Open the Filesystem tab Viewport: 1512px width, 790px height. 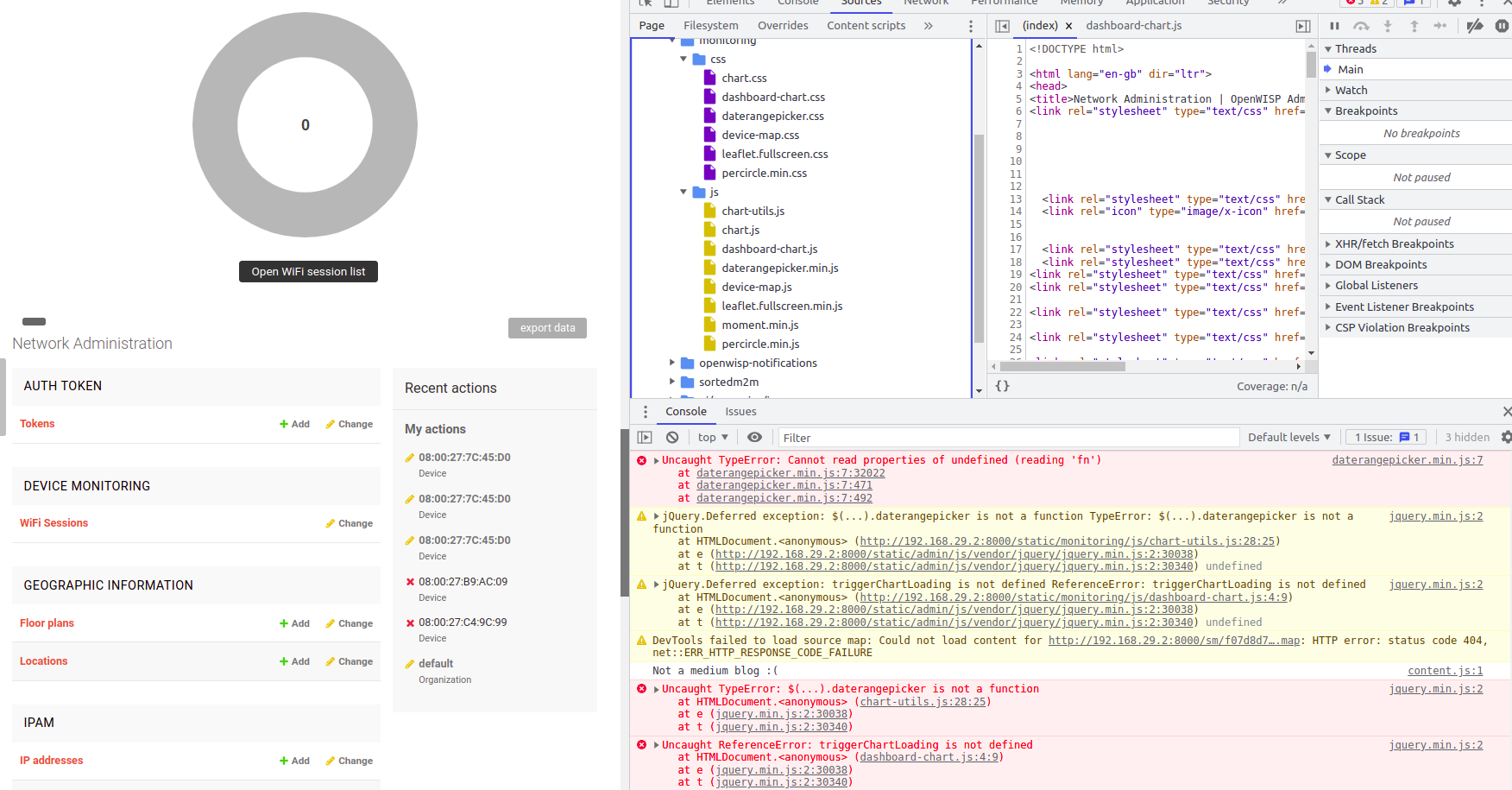click(x=710, y=25)
